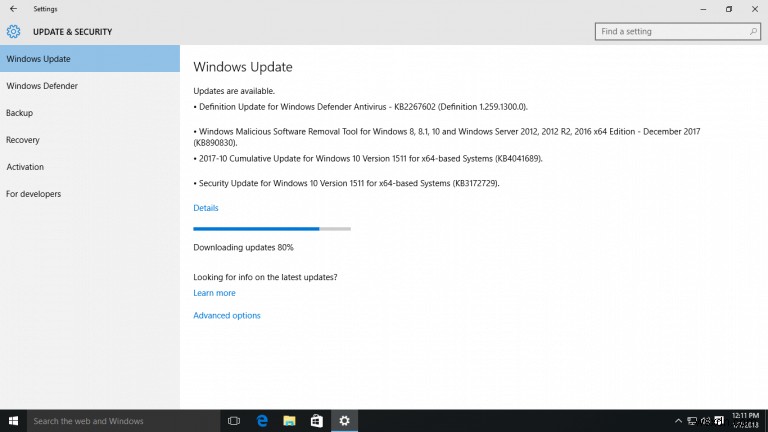
Task: Click the Search the web and Windows box
Action: point(123,421)
